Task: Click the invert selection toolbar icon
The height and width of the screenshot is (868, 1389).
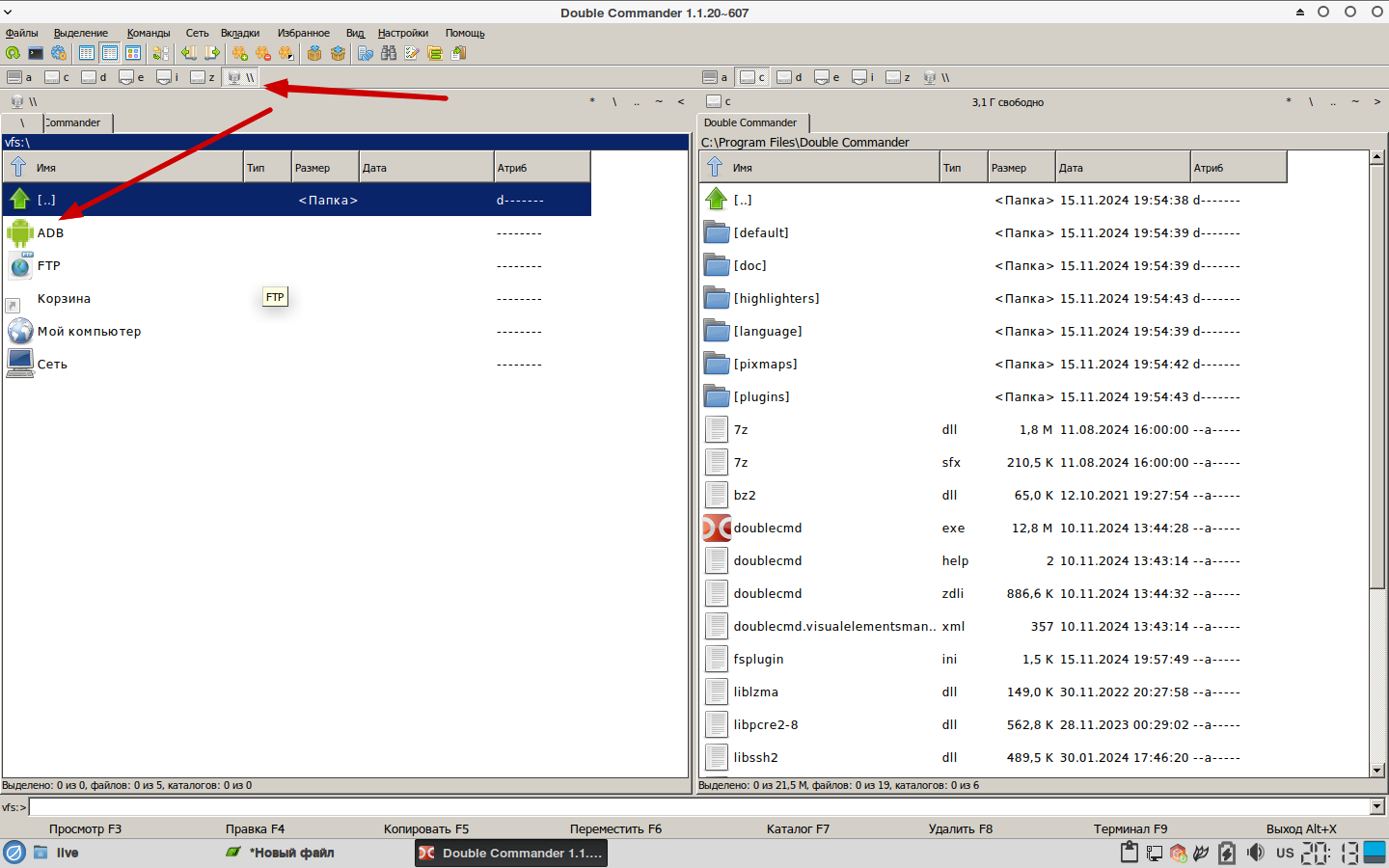Action: point(286,53)
